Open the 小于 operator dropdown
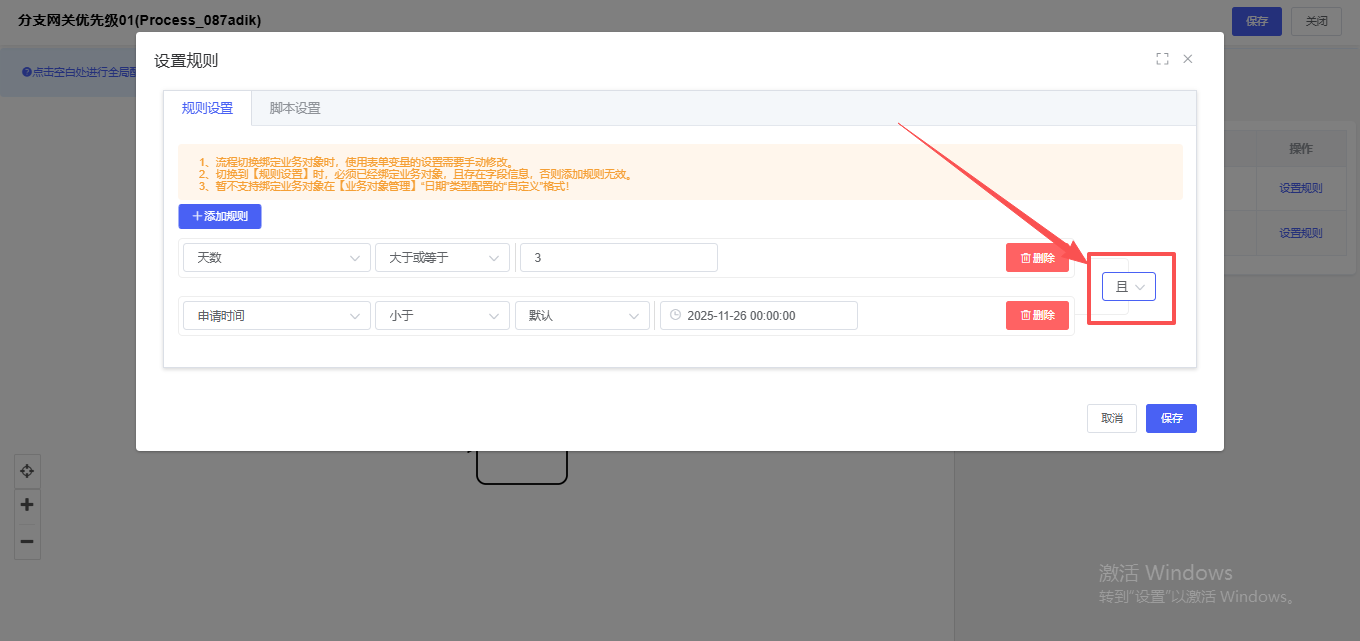1360x641 pixels. point(442,315)
